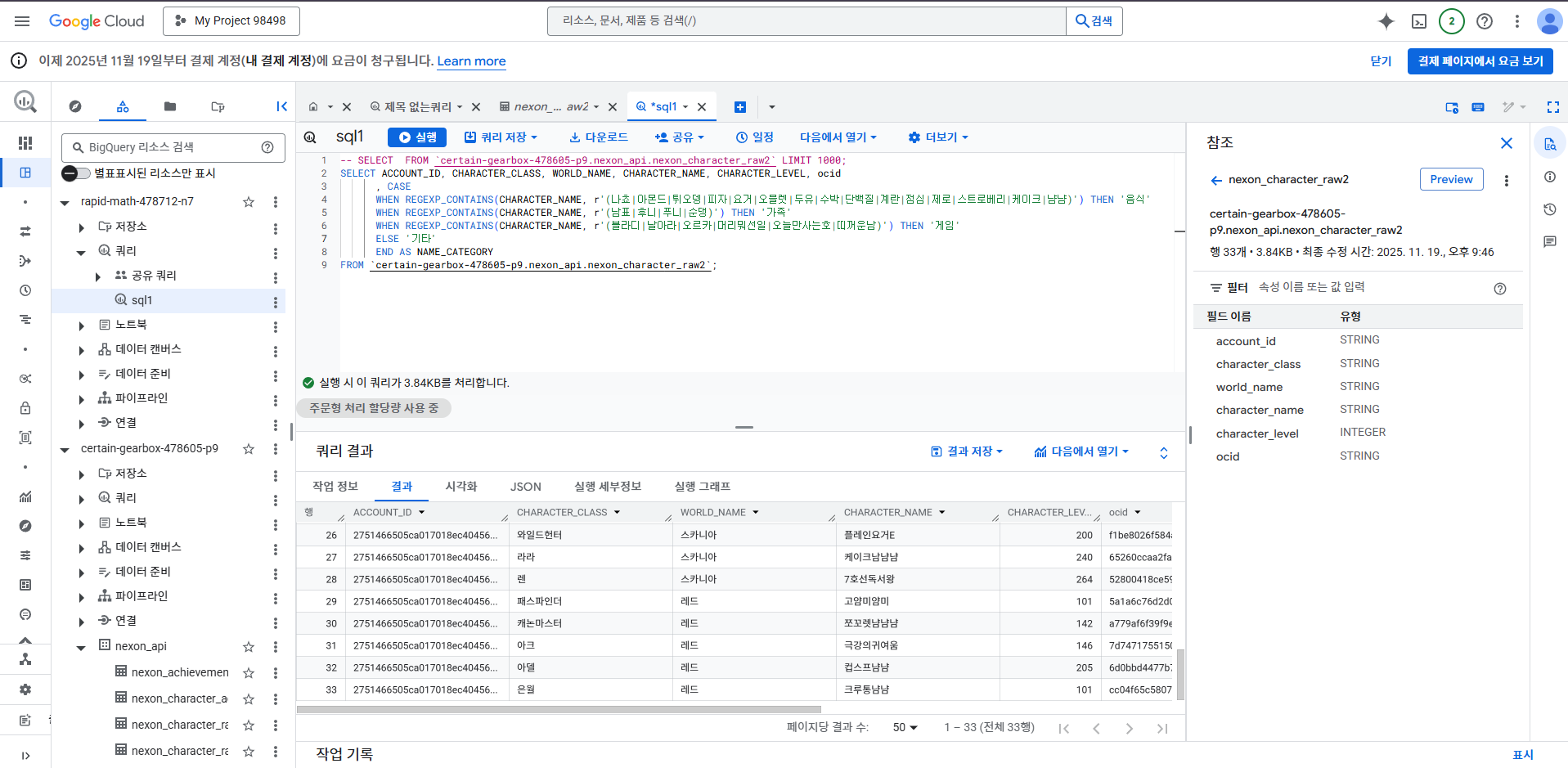Collapse the nexon_api dataset node

81,647
